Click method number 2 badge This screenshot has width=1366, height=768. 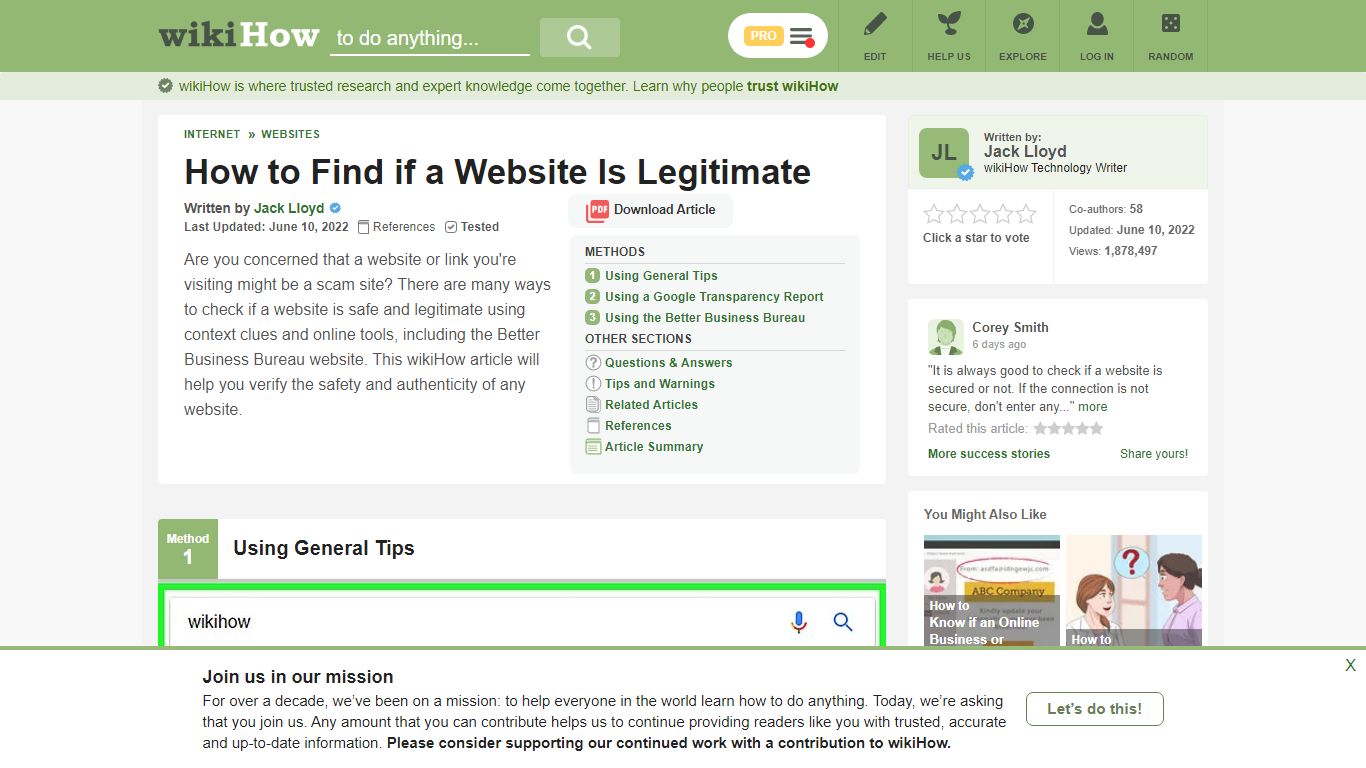click(592, 297)
